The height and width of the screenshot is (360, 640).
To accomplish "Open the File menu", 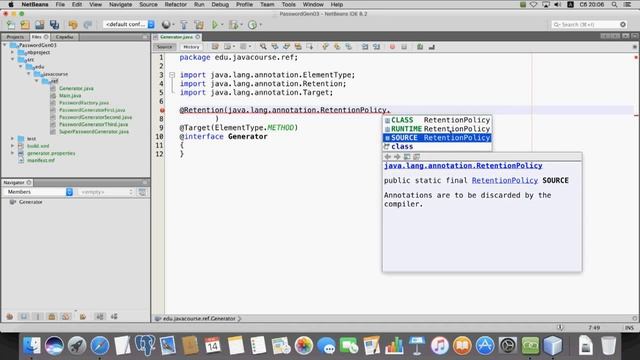I will pos(60,4).
